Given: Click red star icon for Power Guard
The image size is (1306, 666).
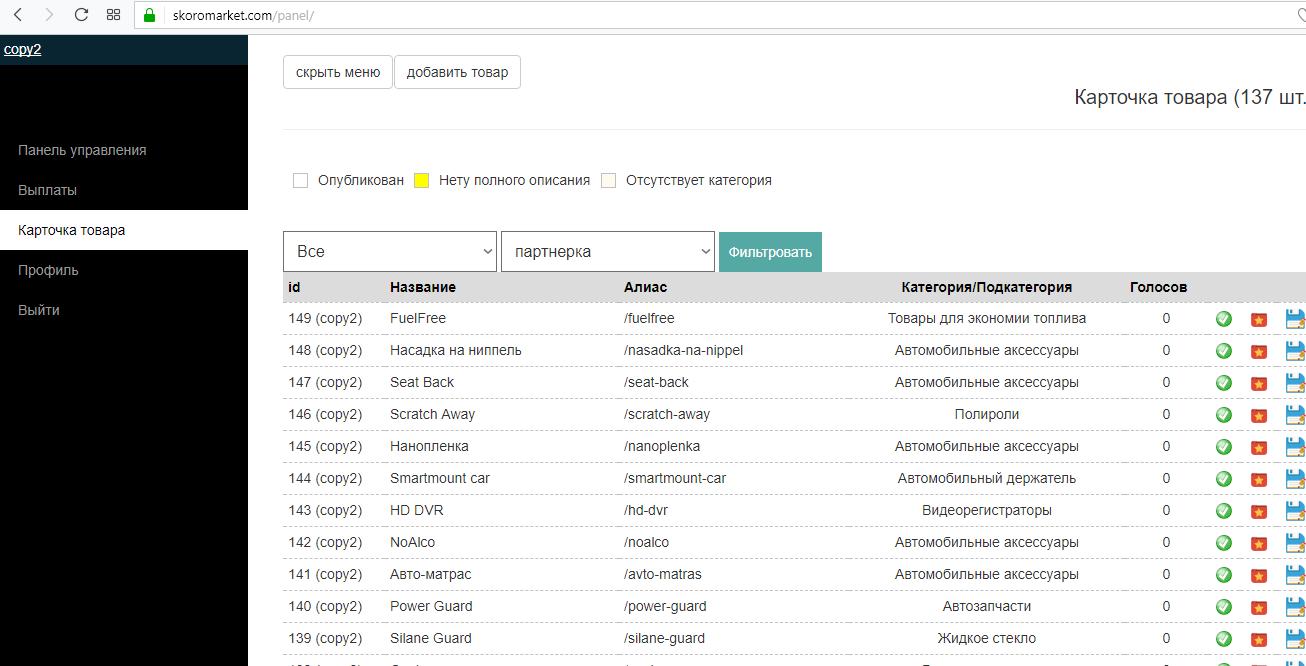Looking at the screenshot, I should [1259, 607].
